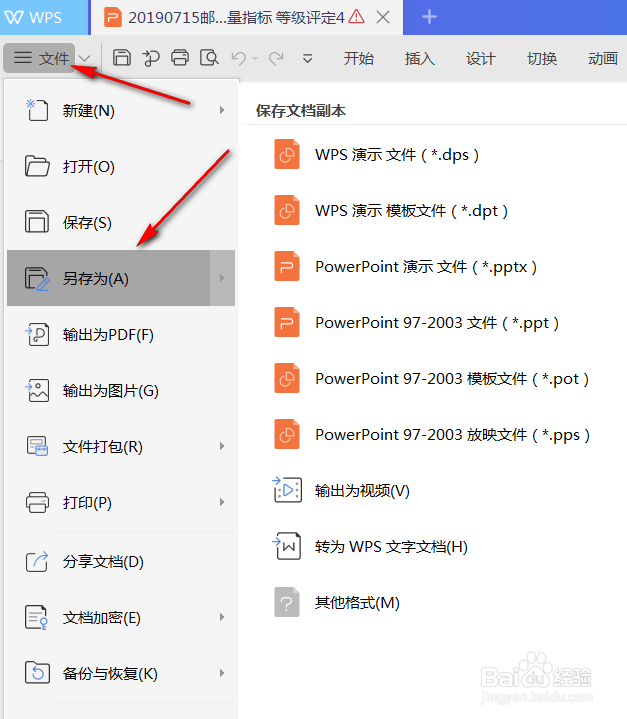Screen dimensions: 627x719
Task: Click the floppy icon beside 保存(S)
Action: point(37,222)
